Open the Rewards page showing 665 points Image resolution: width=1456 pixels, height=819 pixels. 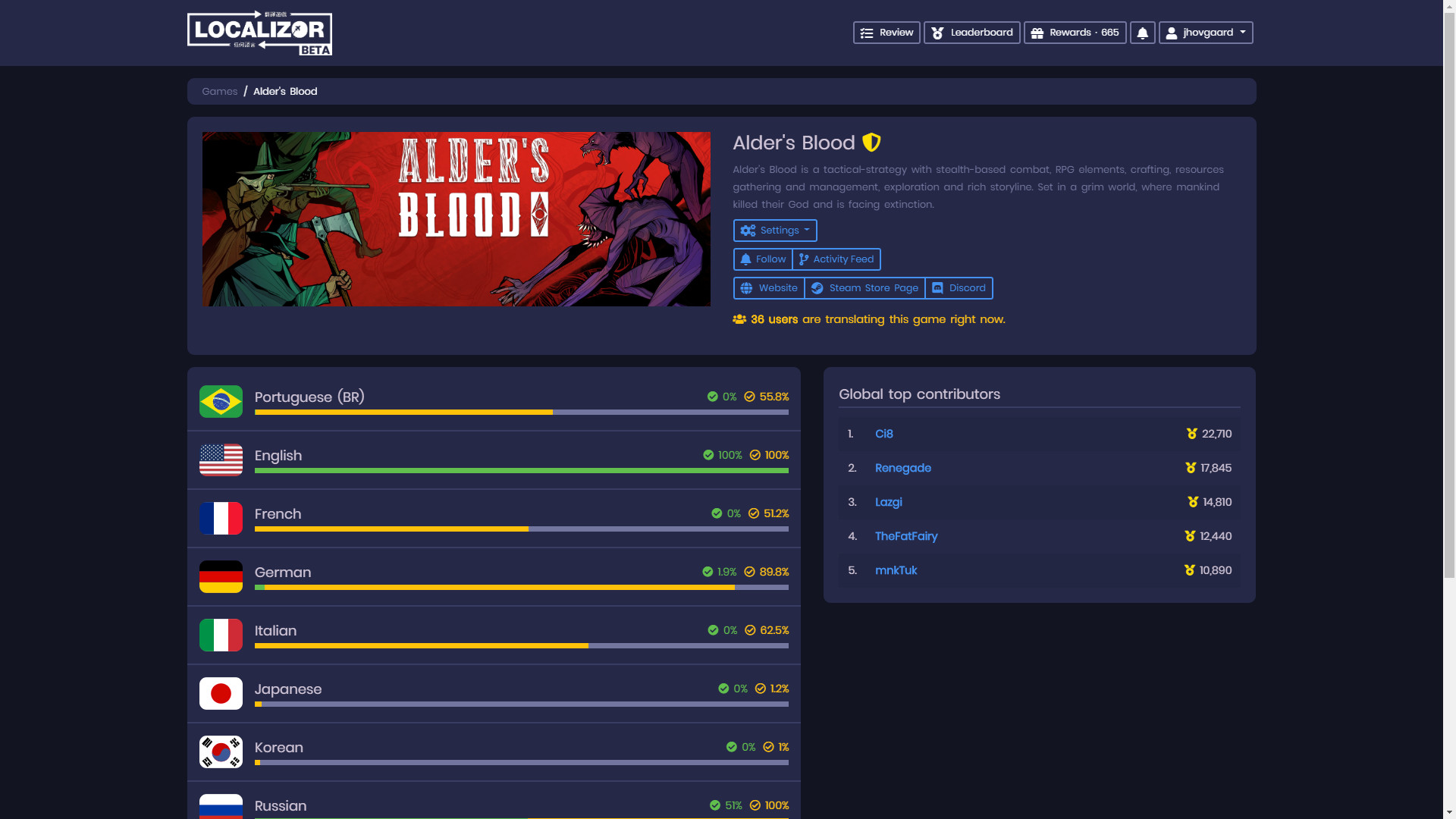1075,33
